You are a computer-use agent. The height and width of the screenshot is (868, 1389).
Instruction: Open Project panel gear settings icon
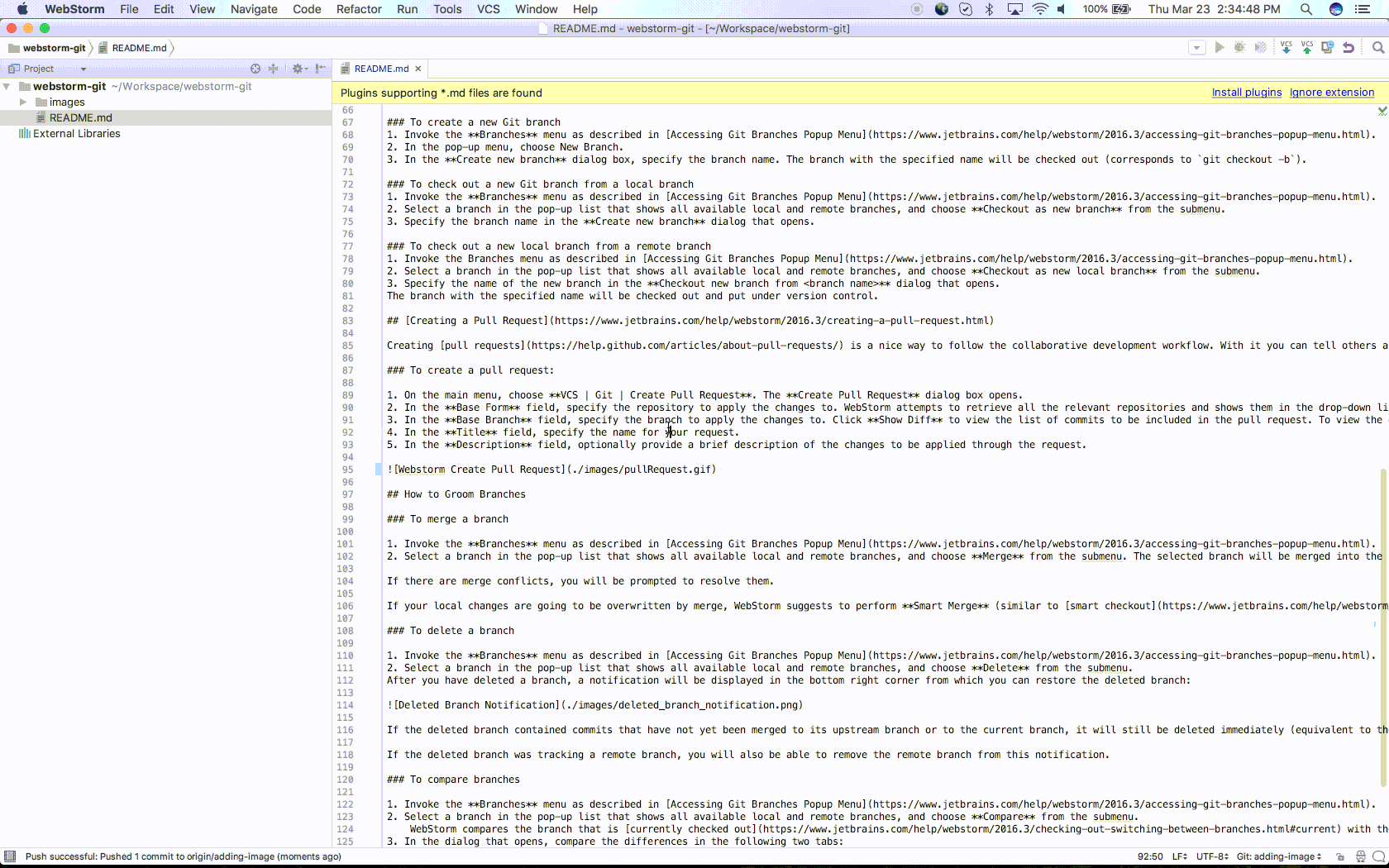(x=298, y=69)
